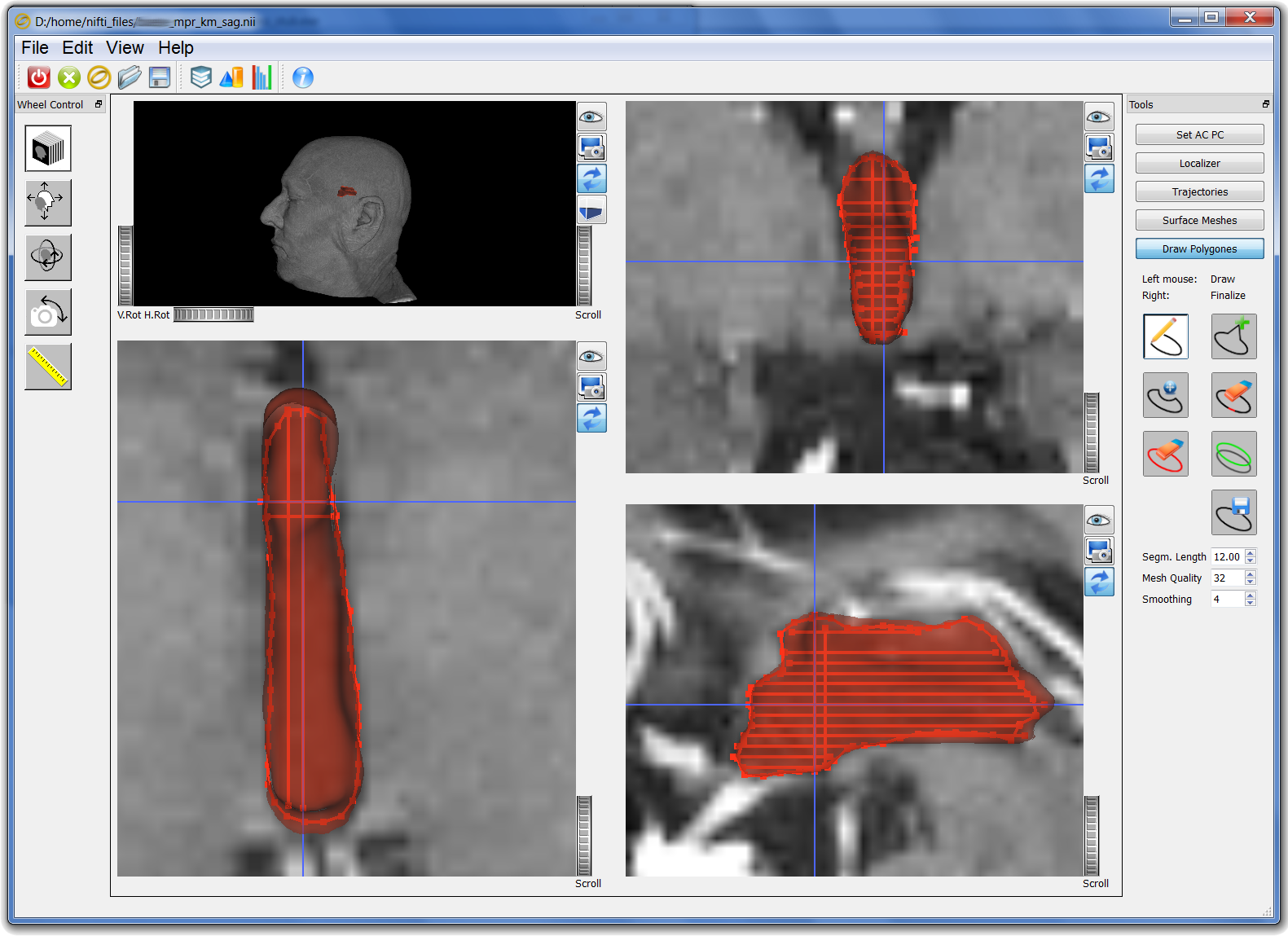Click the red power quit icon
Screen dimensions: 1288x936
(x=38, y=77)
